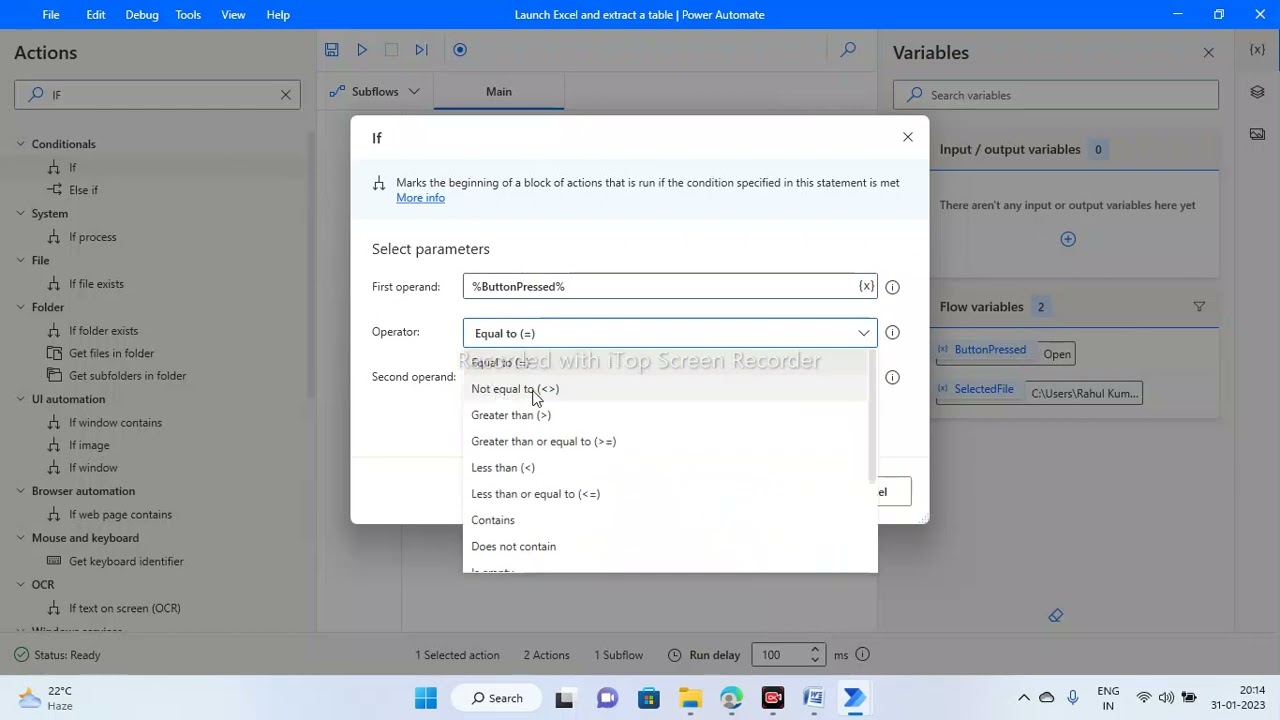Filter flow variables icon

[1199, 307]
